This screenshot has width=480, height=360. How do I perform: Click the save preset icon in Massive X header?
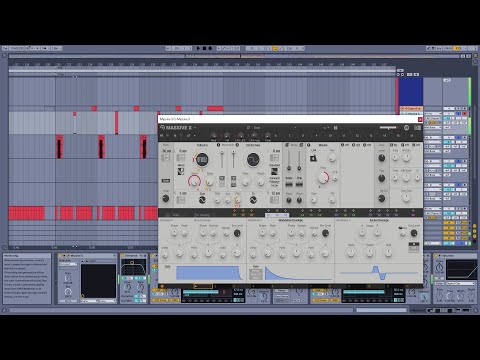[335, 128]
